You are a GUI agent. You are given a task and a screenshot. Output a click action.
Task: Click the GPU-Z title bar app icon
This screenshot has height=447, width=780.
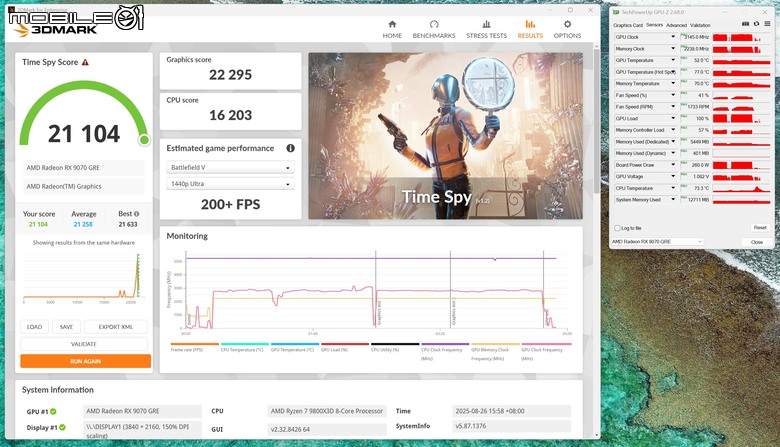tap(616, 12)
